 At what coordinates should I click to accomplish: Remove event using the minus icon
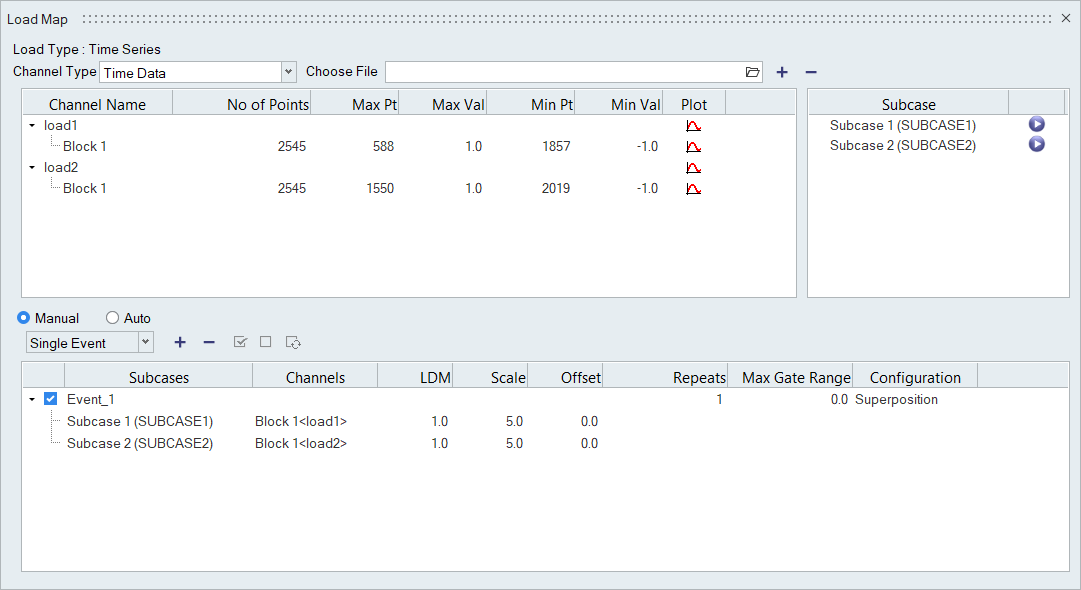click(209, 342)
